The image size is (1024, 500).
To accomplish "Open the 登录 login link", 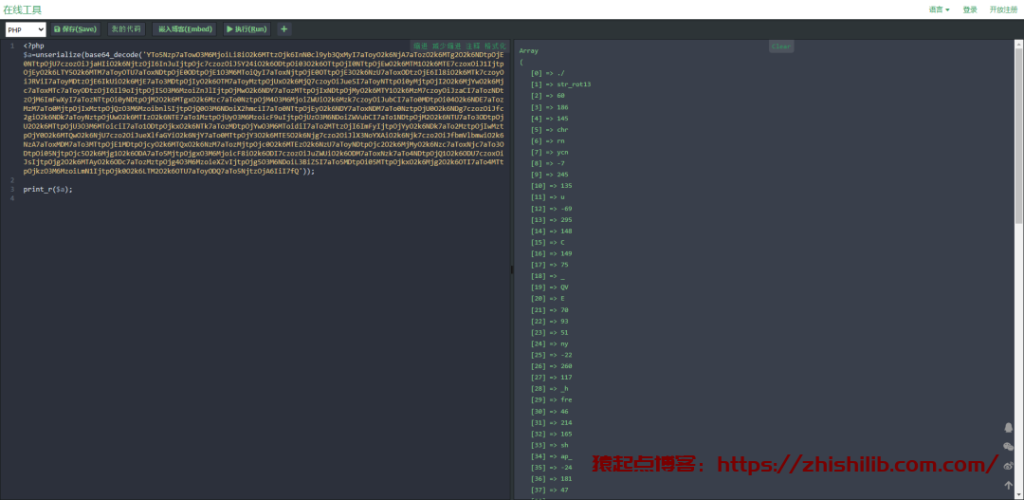I will pyautogui.click(x=970, y=9).
